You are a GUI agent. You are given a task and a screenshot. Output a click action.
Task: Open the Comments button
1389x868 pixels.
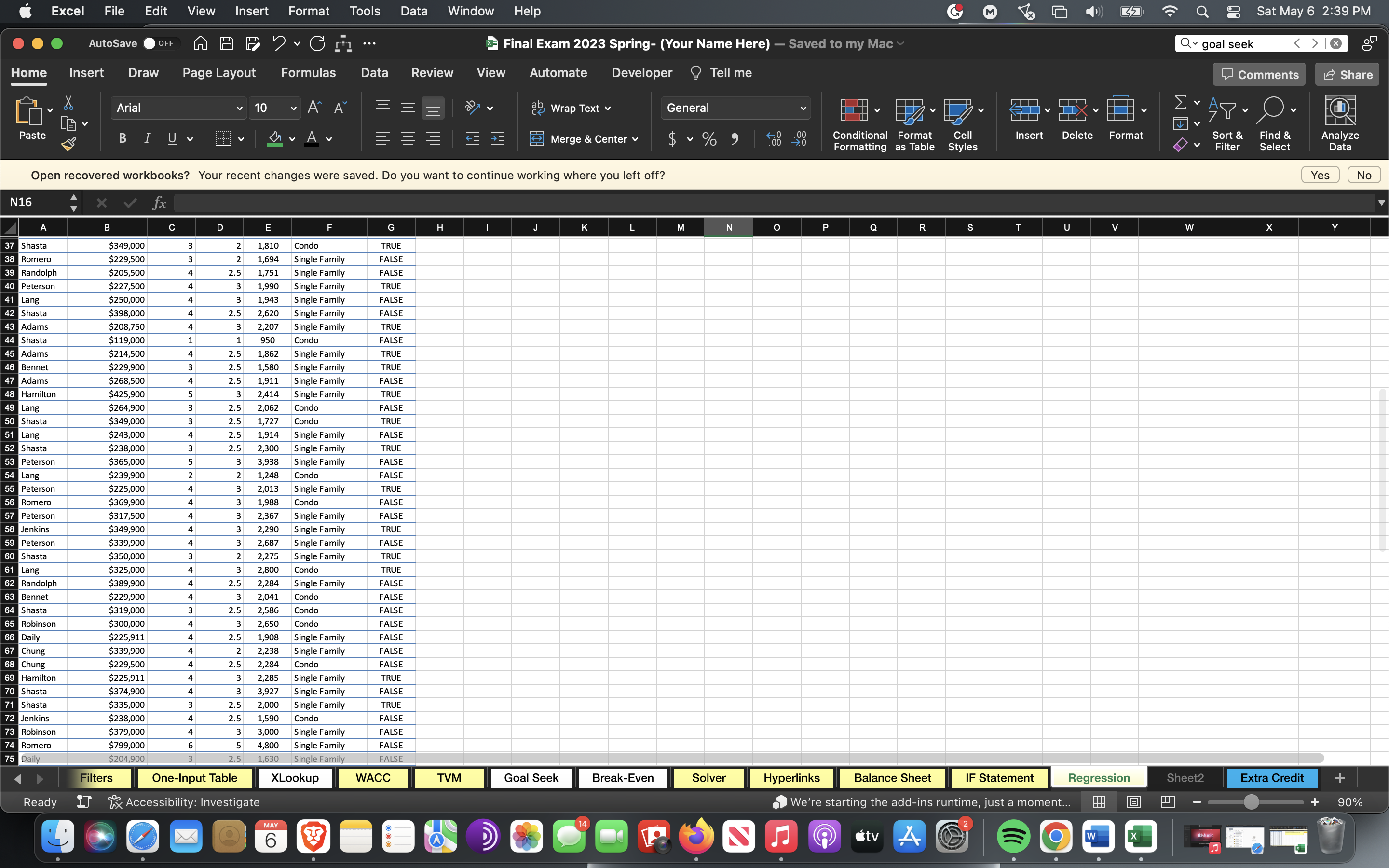[1259, 75]
